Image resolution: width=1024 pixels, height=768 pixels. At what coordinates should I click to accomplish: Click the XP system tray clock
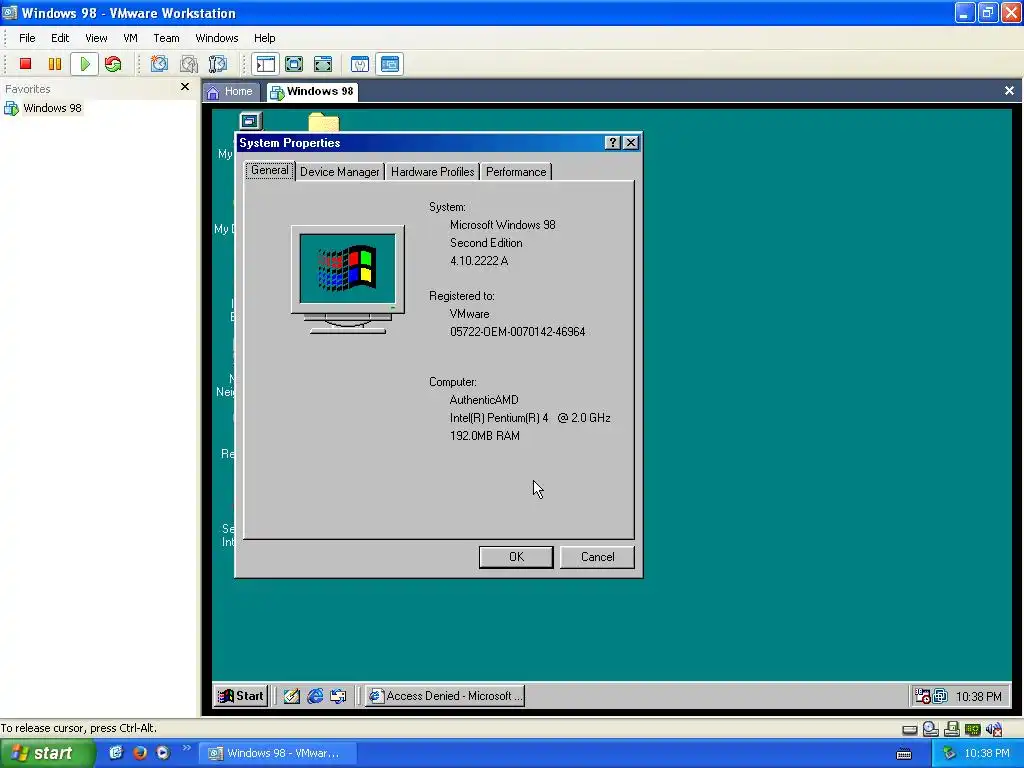pyautogui.click(x=986, y=754)
